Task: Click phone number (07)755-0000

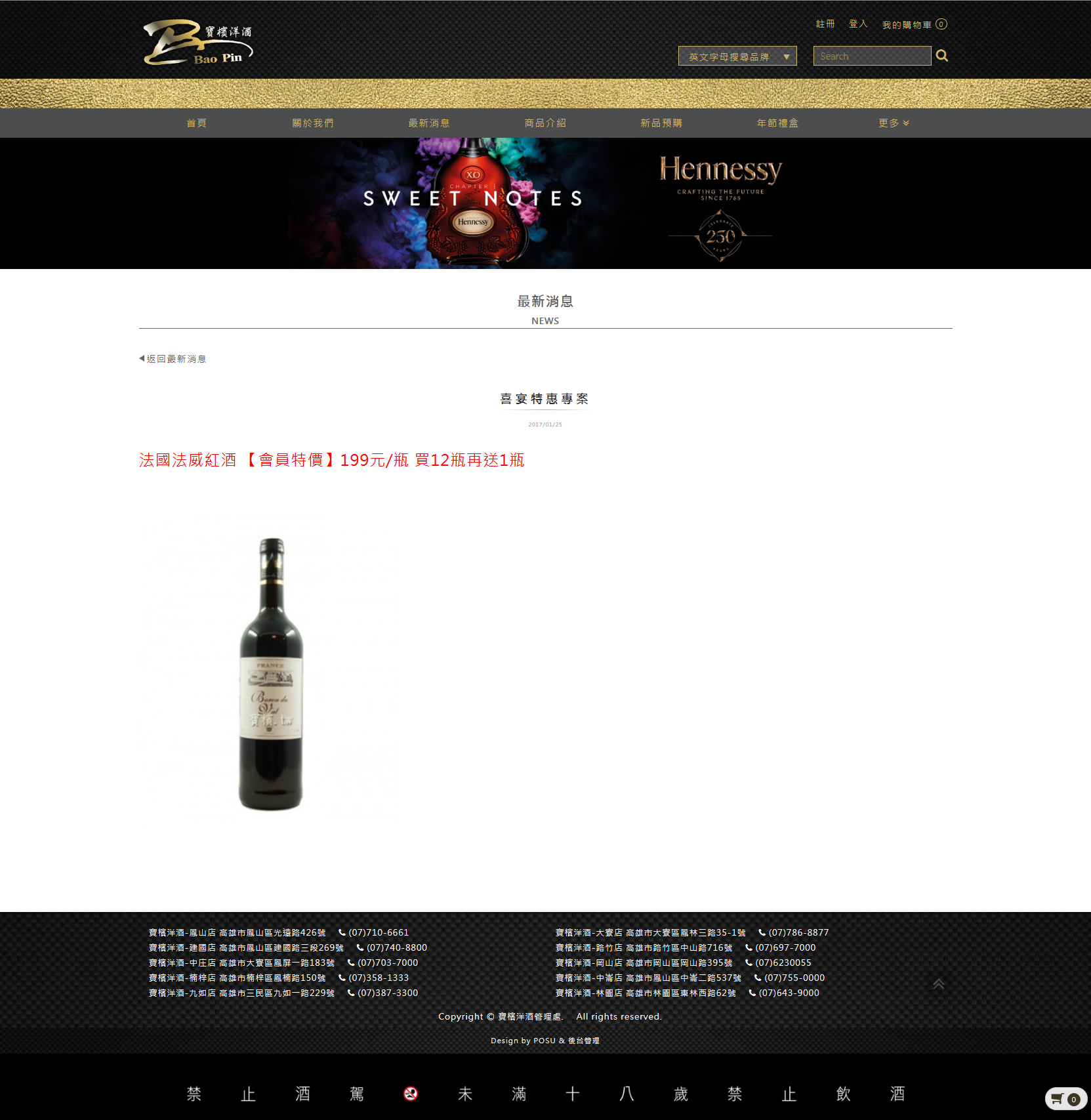Action: (794, 978)
